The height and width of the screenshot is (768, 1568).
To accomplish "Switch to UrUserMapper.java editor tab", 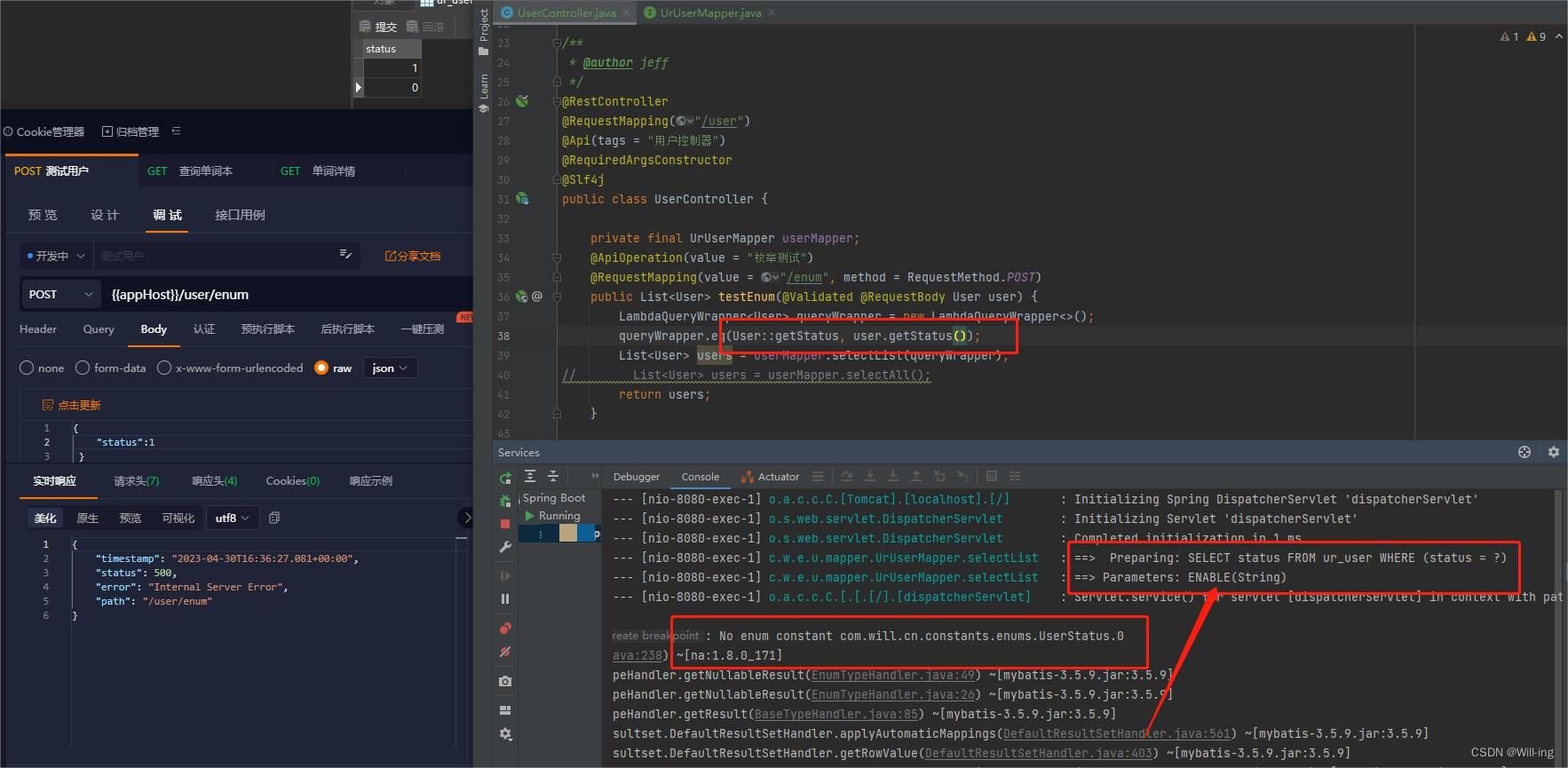I will [x=710, y=12].
